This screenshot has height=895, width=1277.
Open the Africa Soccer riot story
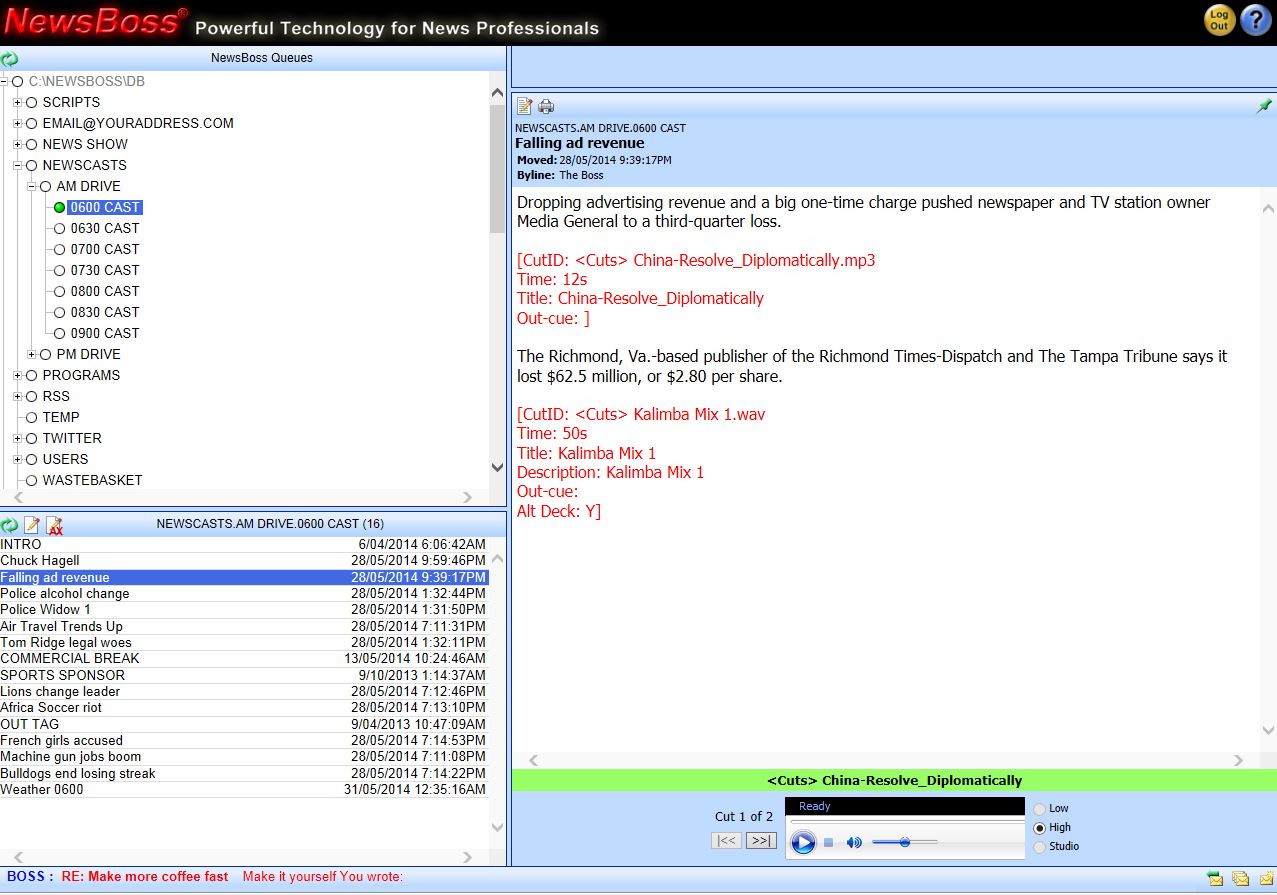point(244,707)
